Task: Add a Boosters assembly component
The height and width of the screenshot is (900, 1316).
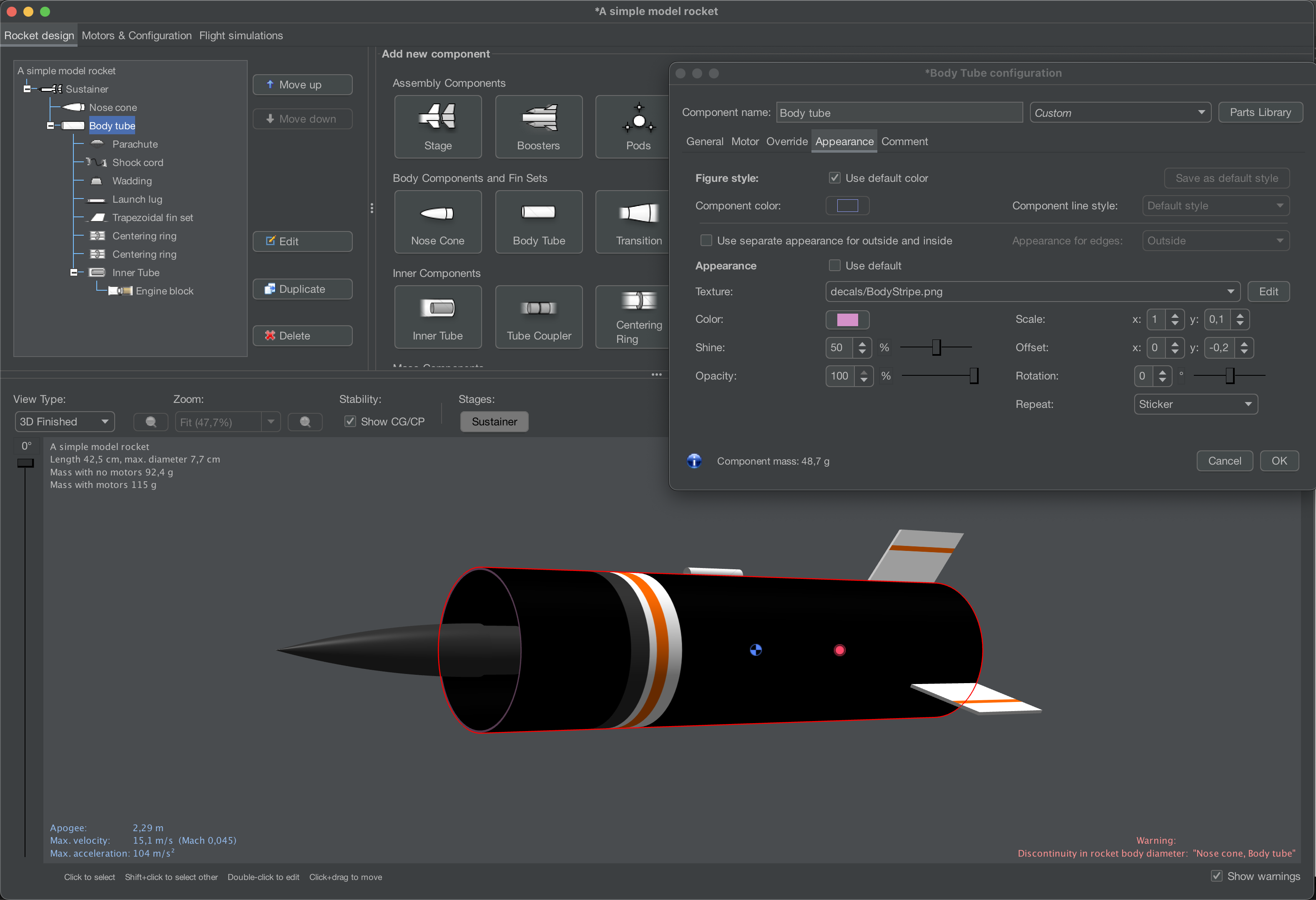Action: pos(538,126)
